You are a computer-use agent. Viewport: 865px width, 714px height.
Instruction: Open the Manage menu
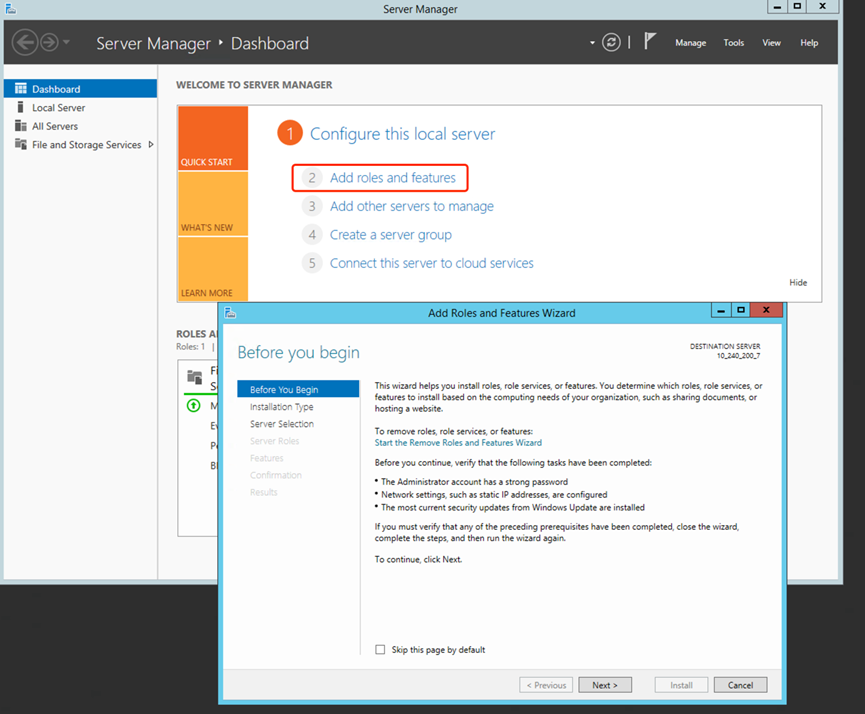[691, 43]
